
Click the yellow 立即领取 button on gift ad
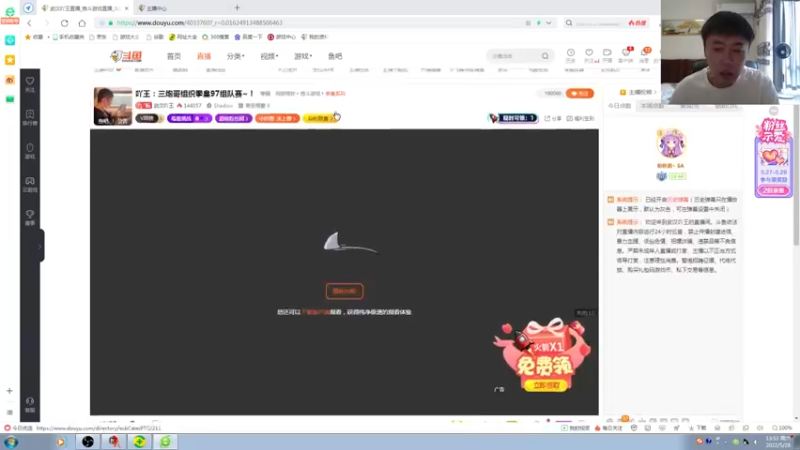pos(545,386)
